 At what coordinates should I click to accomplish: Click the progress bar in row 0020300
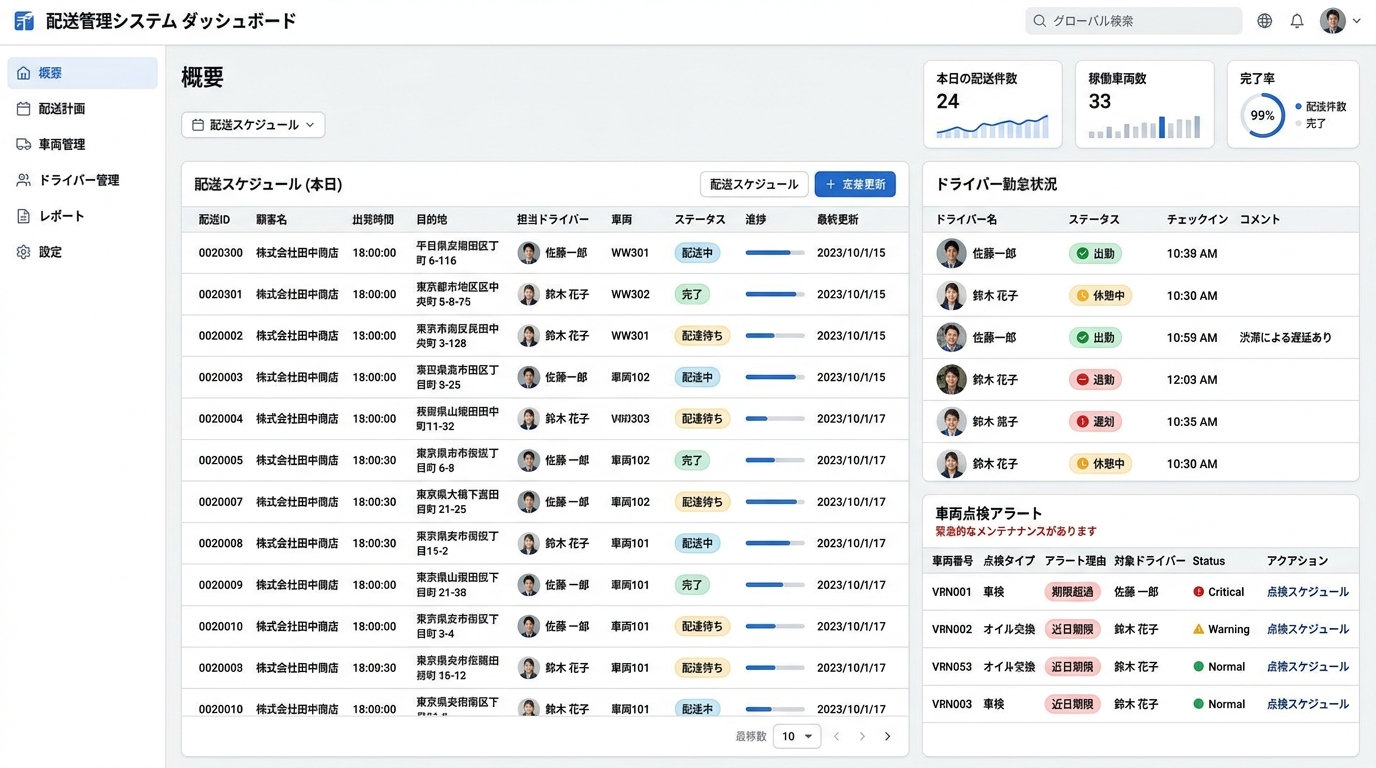[775, 253]
